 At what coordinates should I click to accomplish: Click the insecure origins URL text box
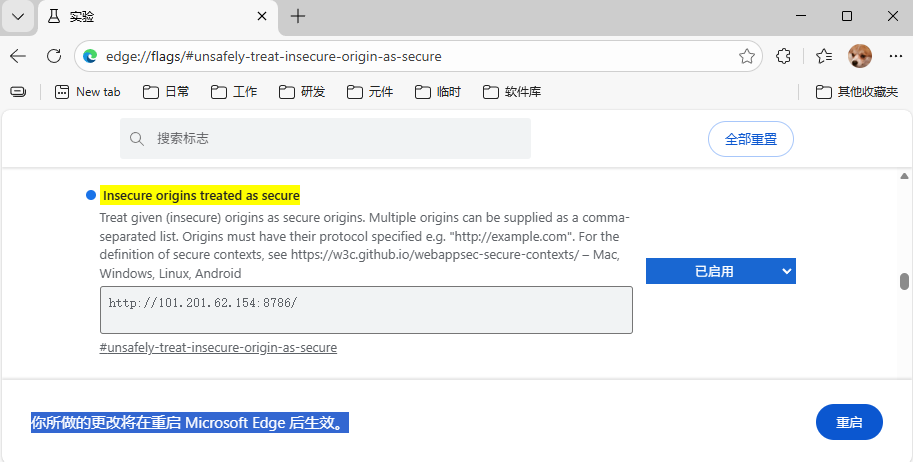click(x=366, y=310)
